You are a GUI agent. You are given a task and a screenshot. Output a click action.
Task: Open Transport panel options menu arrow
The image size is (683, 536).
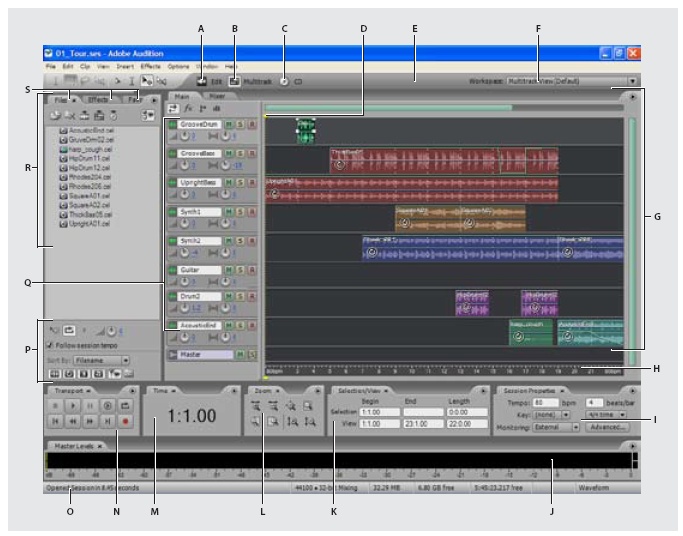point(132,391)
